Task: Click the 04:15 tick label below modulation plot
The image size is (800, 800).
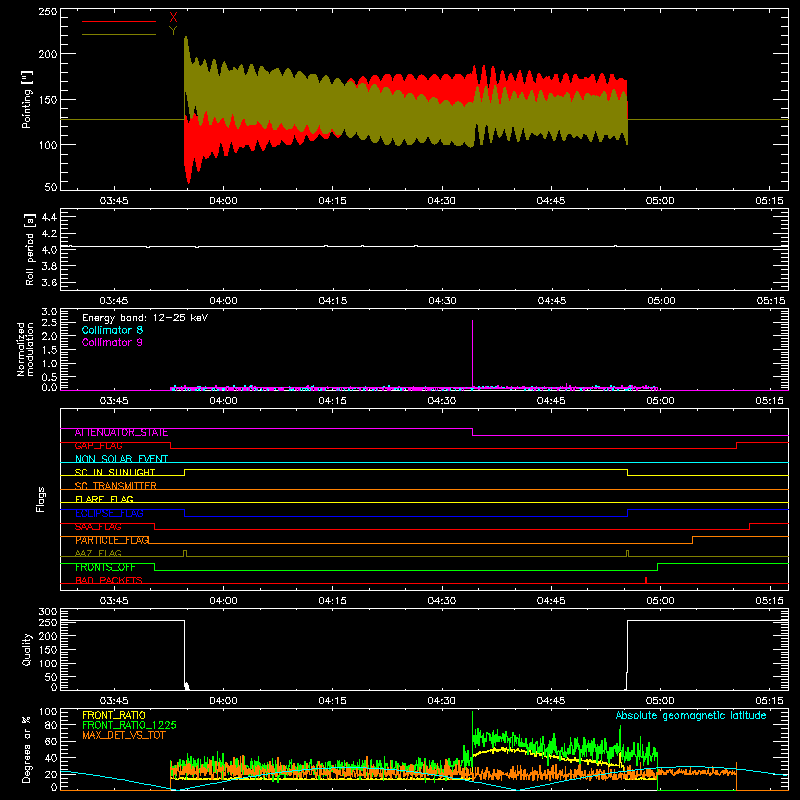Action: click(x=332, y=401)
